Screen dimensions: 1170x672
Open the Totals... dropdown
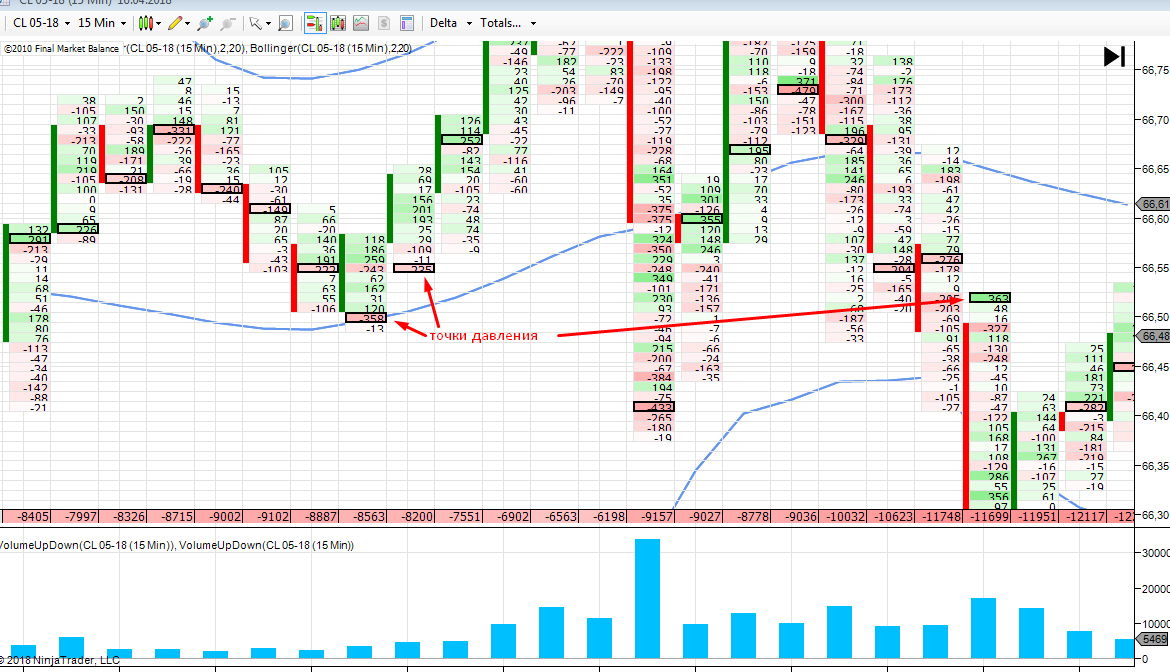coord(507,23)
